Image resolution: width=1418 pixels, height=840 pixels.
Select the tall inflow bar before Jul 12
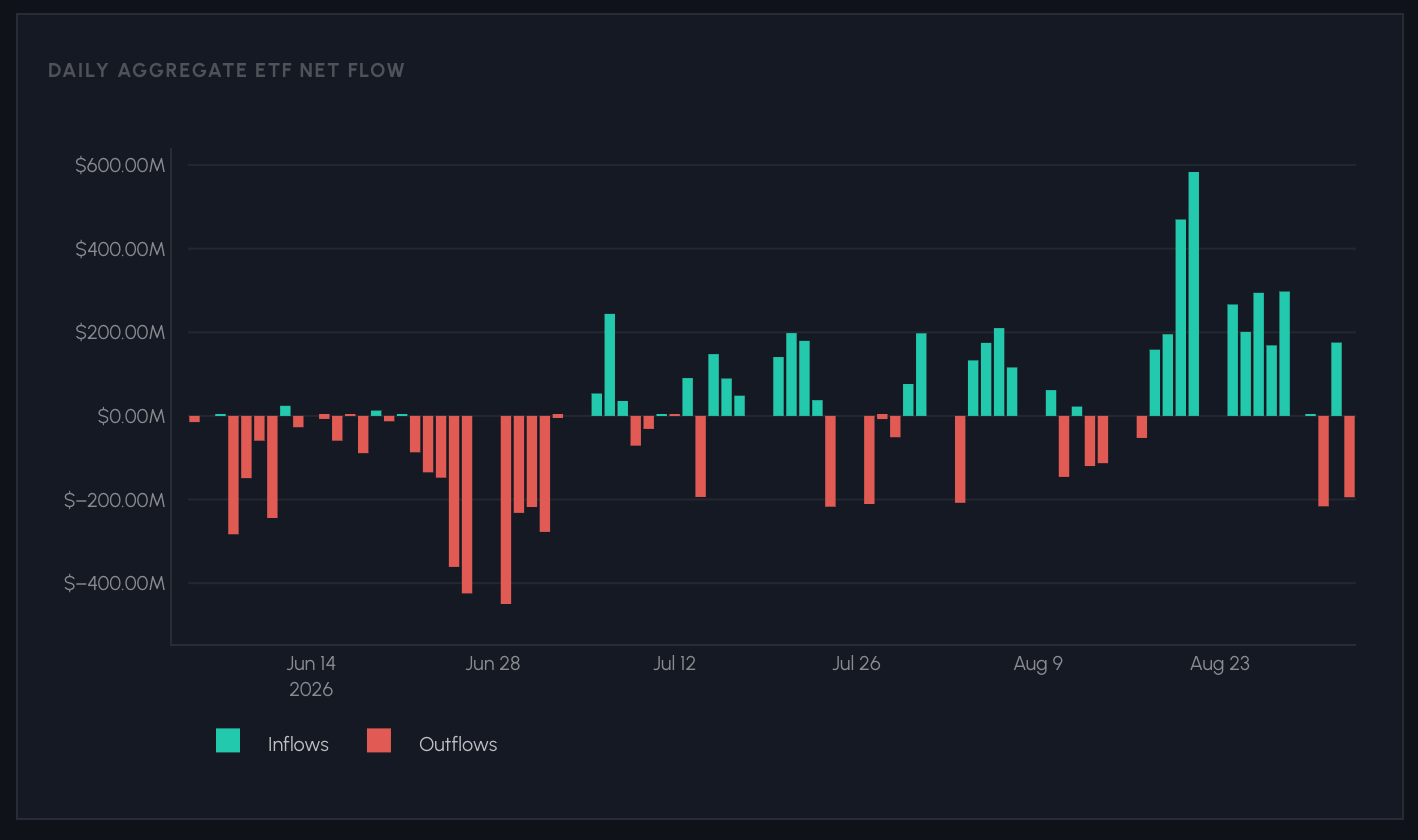(x=610, y=365)
